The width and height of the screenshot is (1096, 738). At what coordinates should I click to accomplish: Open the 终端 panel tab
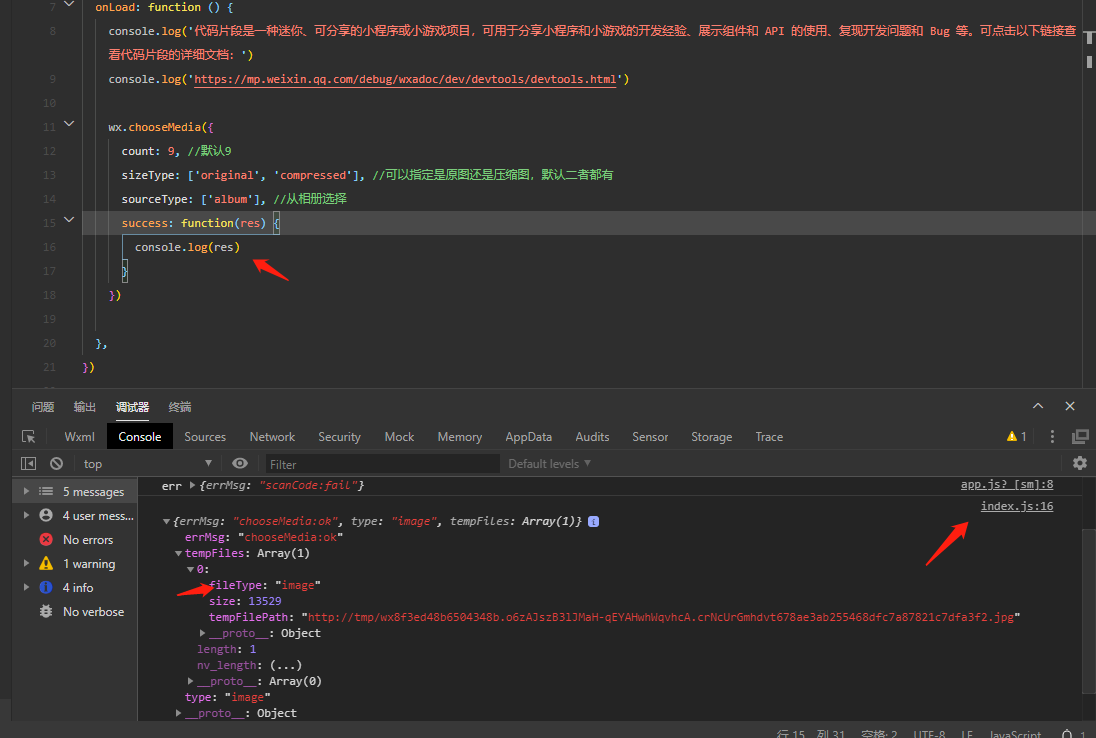(180, 407)
